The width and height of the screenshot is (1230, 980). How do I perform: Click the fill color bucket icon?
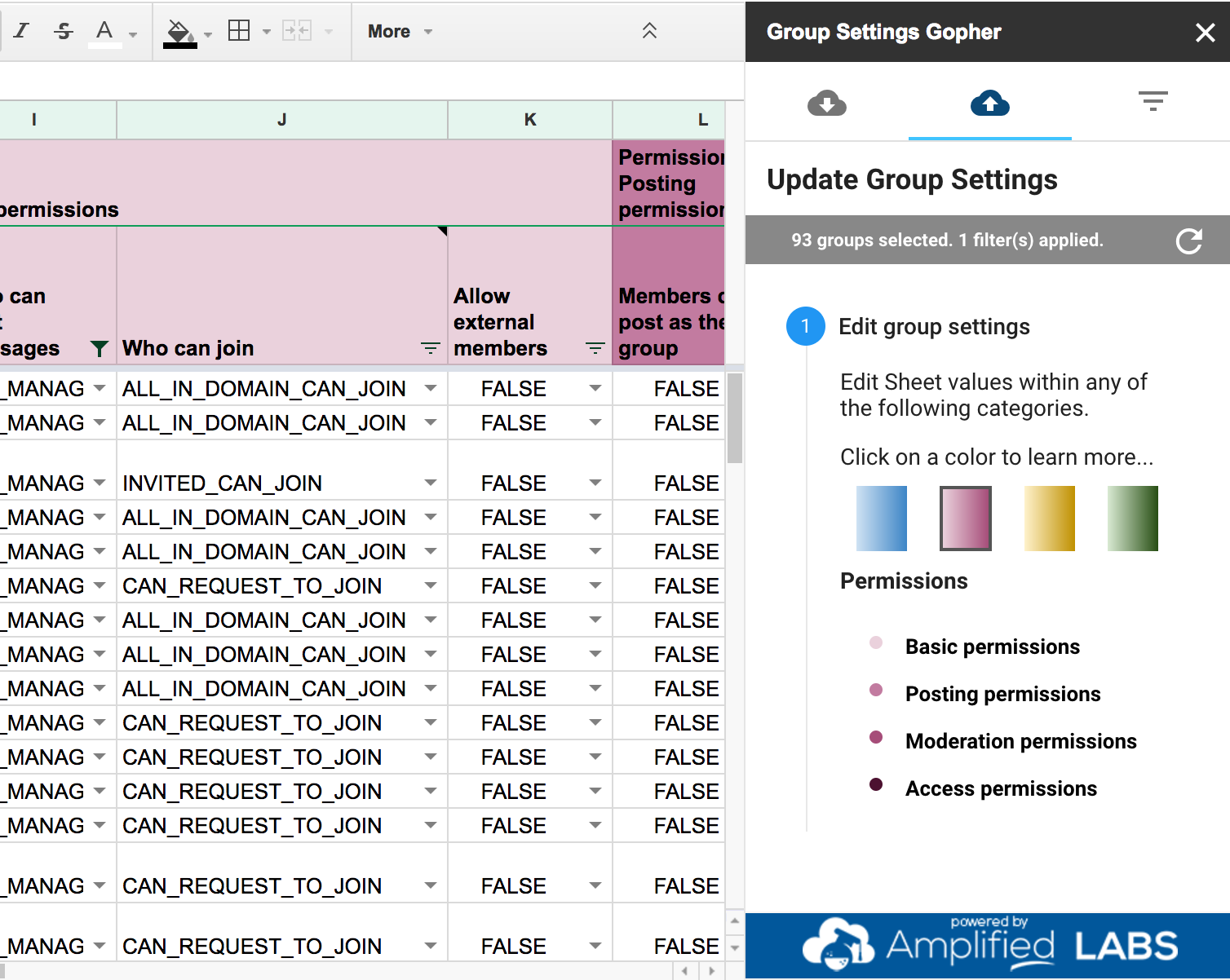[x=179, y=32]
